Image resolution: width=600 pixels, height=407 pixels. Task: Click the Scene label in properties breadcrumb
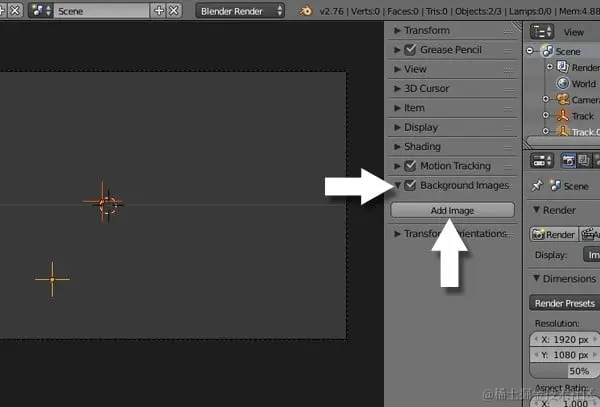point(576,186)
